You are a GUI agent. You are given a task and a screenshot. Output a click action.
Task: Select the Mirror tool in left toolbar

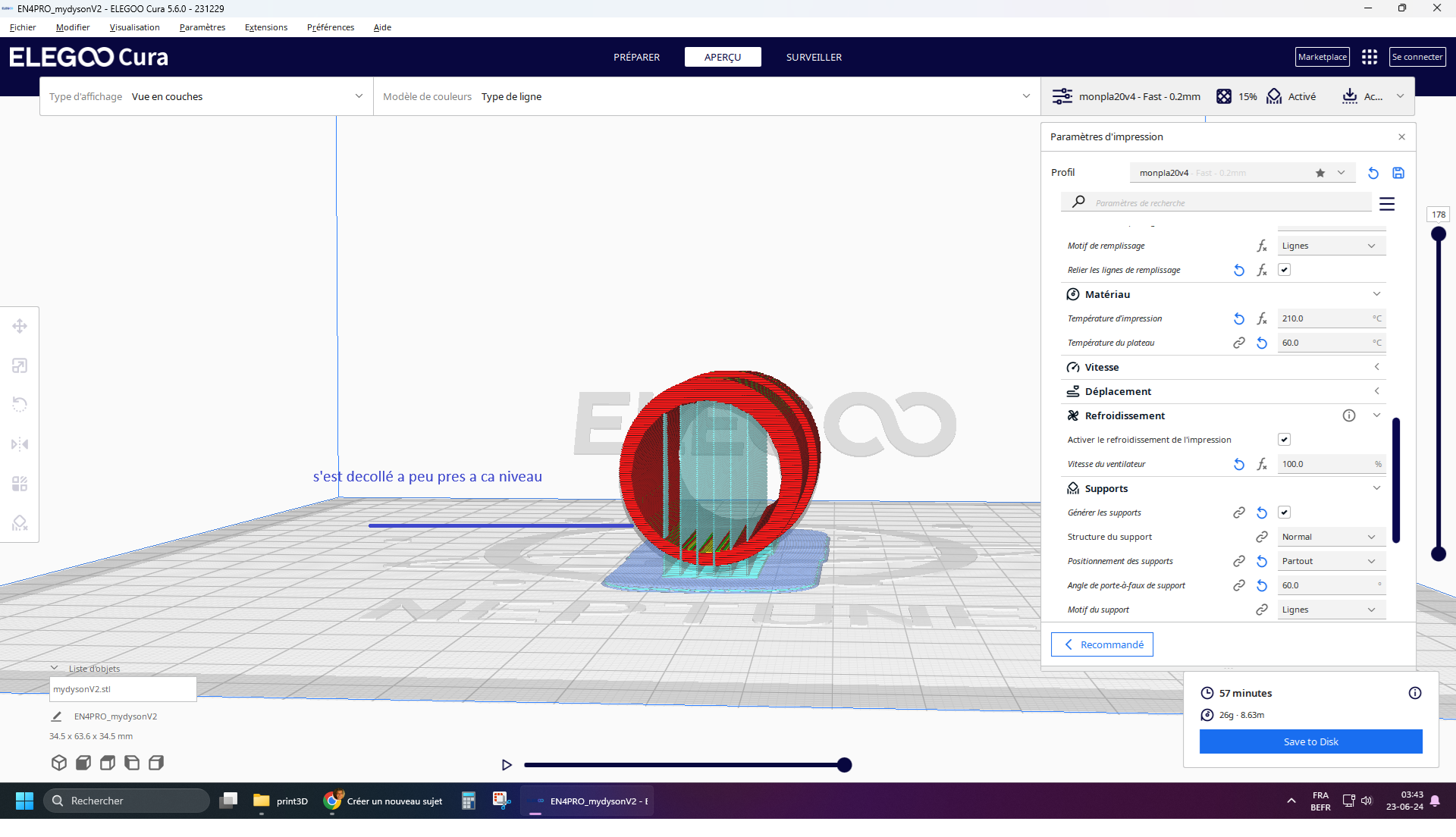(20, 444)
